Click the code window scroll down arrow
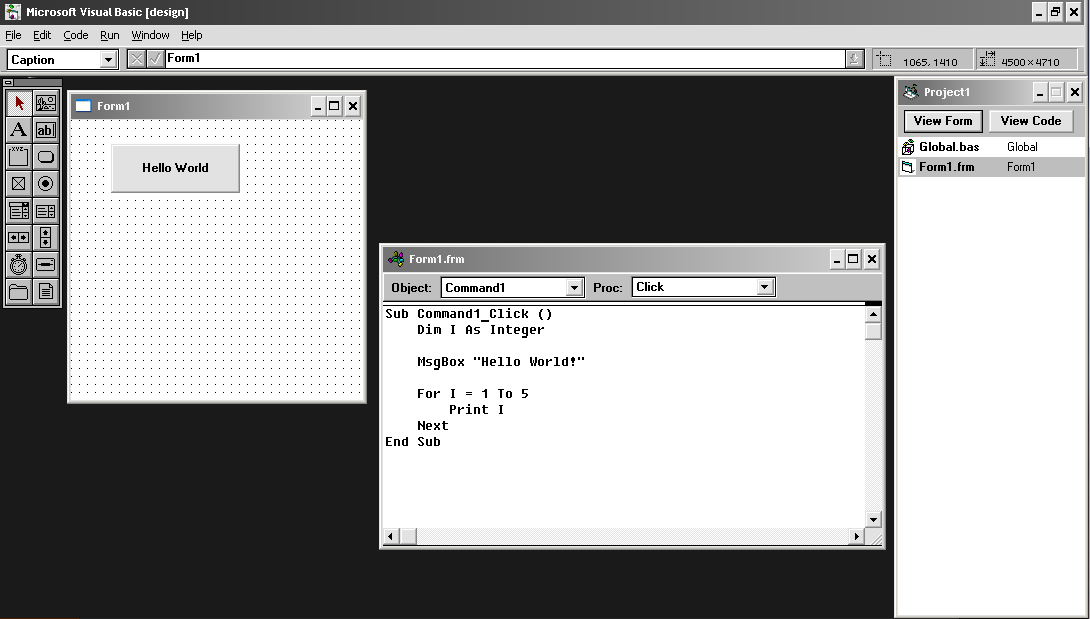The image size is (1090, 619). (x=873, y=519)
